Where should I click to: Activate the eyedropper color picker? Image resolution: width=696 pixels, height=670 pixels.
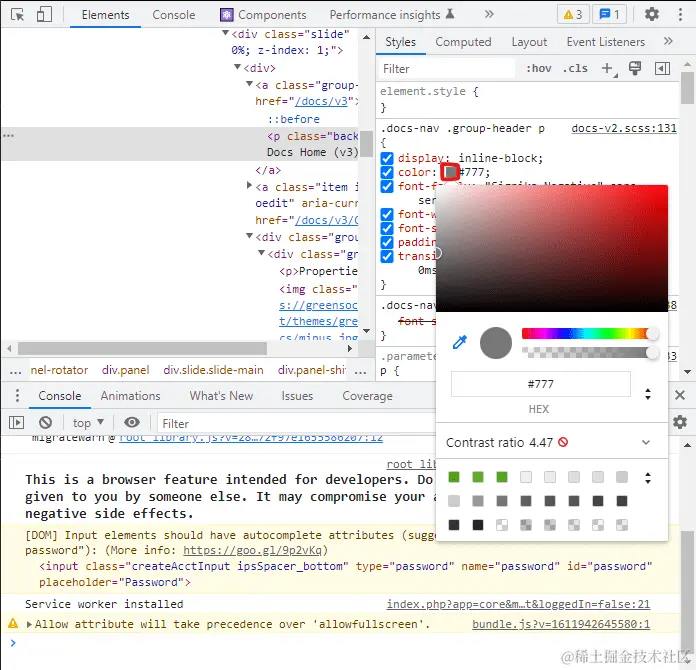click(x=459, y=342)
